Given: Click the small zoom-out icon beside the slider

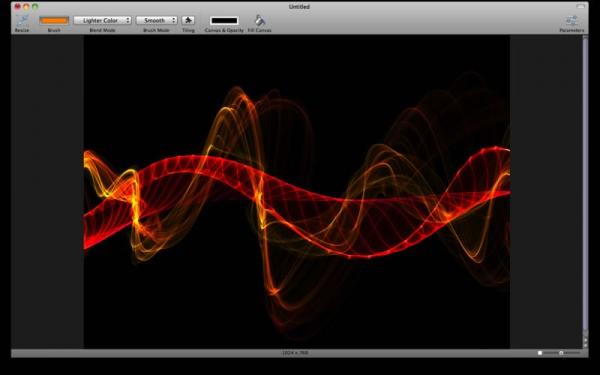Looking at the screenshot, I should (x=540, y=353).
